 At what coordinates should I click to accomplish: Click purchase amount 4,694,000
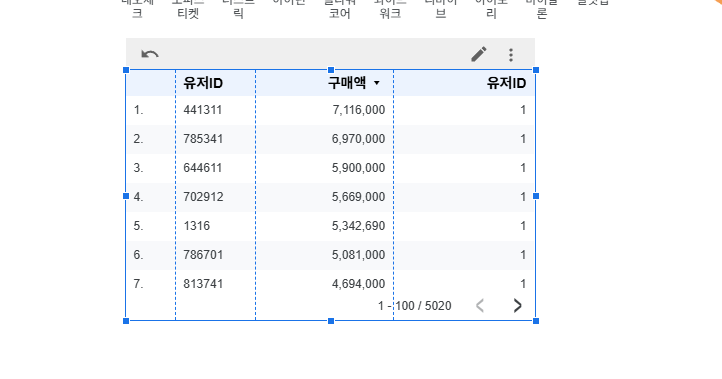point(358,284)
